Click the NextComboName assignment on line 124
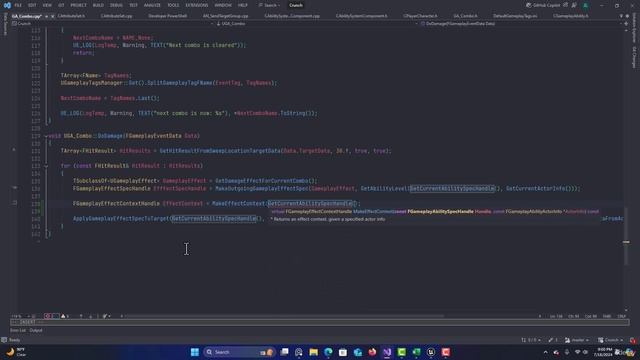This screenshot has width=640, height=360. coord(110,98)
